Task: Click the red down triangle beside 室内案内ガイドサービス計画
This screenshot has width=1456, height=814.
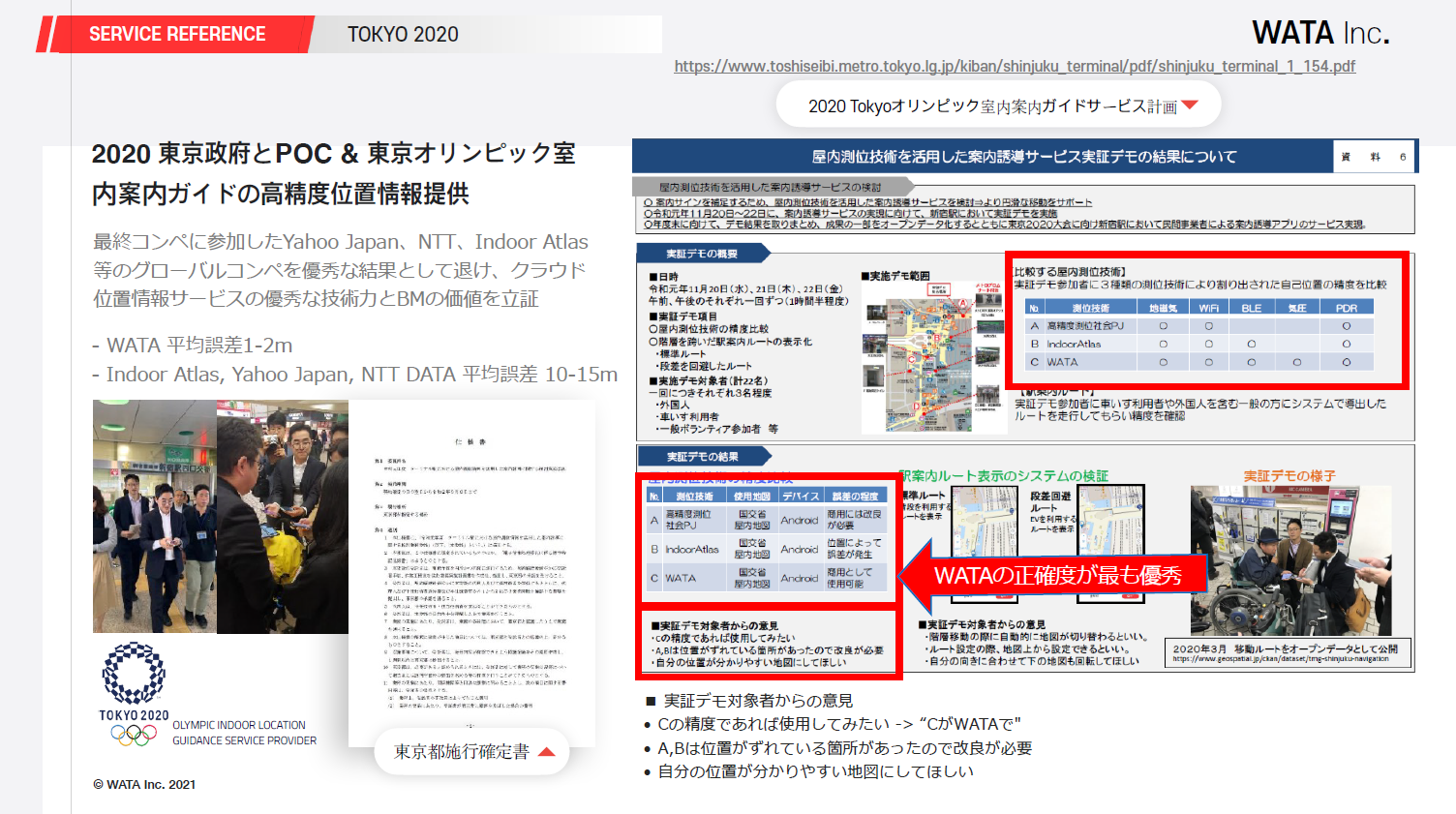Action: click(x=1190, y=106)
